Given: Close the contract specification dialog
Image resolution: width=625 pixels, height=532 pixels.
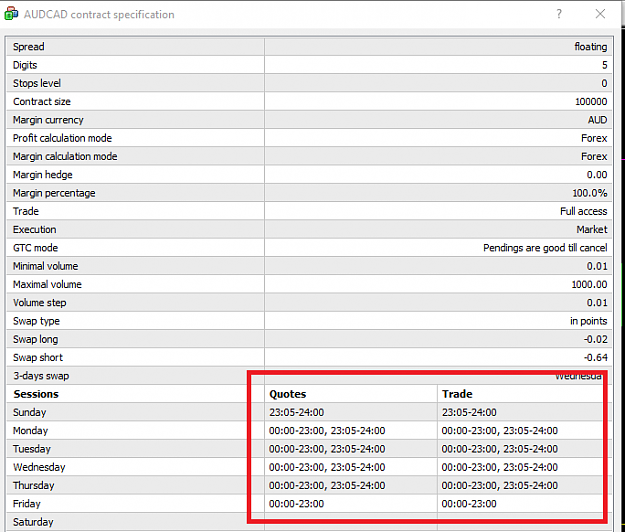Looking at the screenshot, I should pyautogui.click(x=600, y=14).
